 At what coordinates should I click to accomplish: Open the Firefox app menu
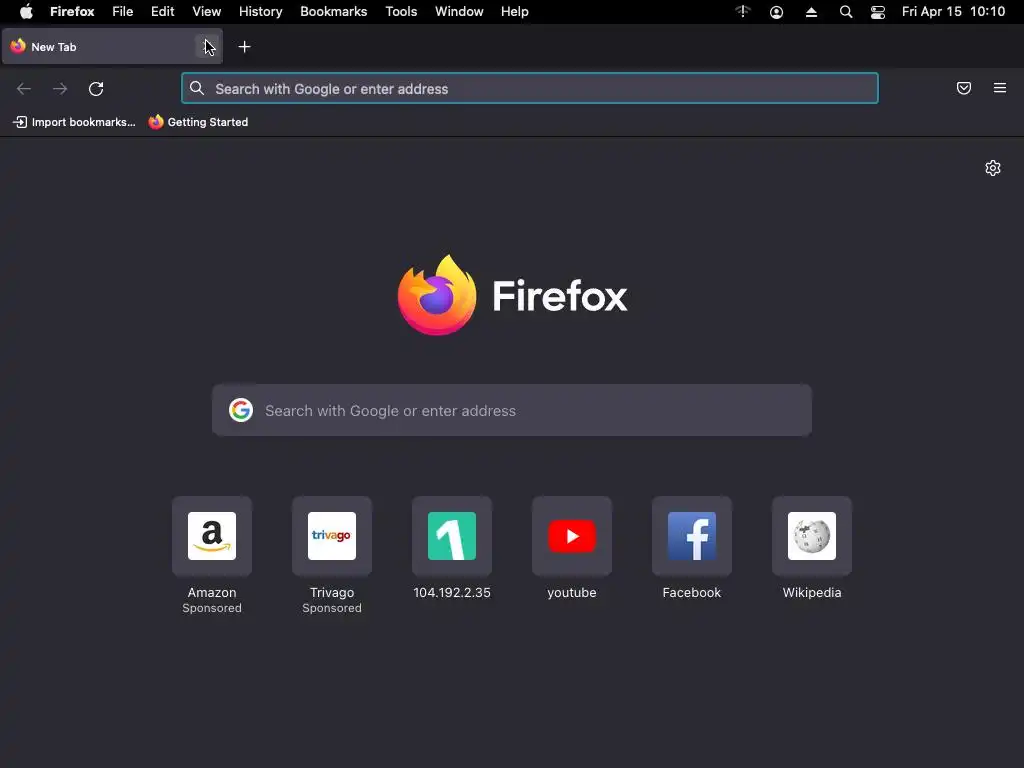72,12
